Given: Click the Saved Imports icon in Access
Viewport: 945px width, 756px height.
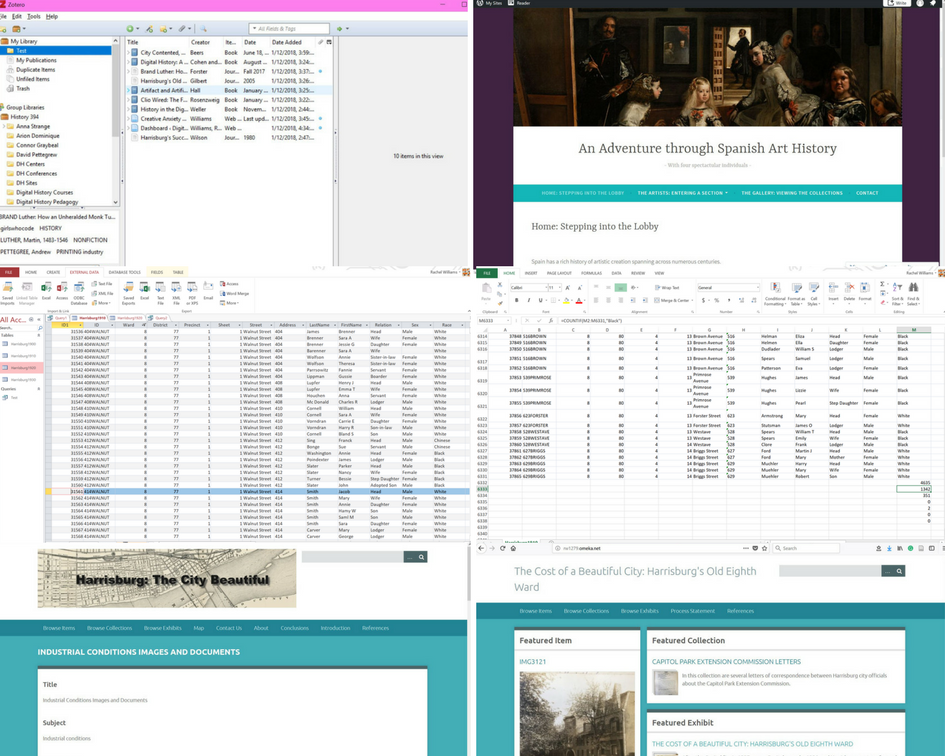Looking at the screenshot, I should pyautogui.click(x=8, y=286).
